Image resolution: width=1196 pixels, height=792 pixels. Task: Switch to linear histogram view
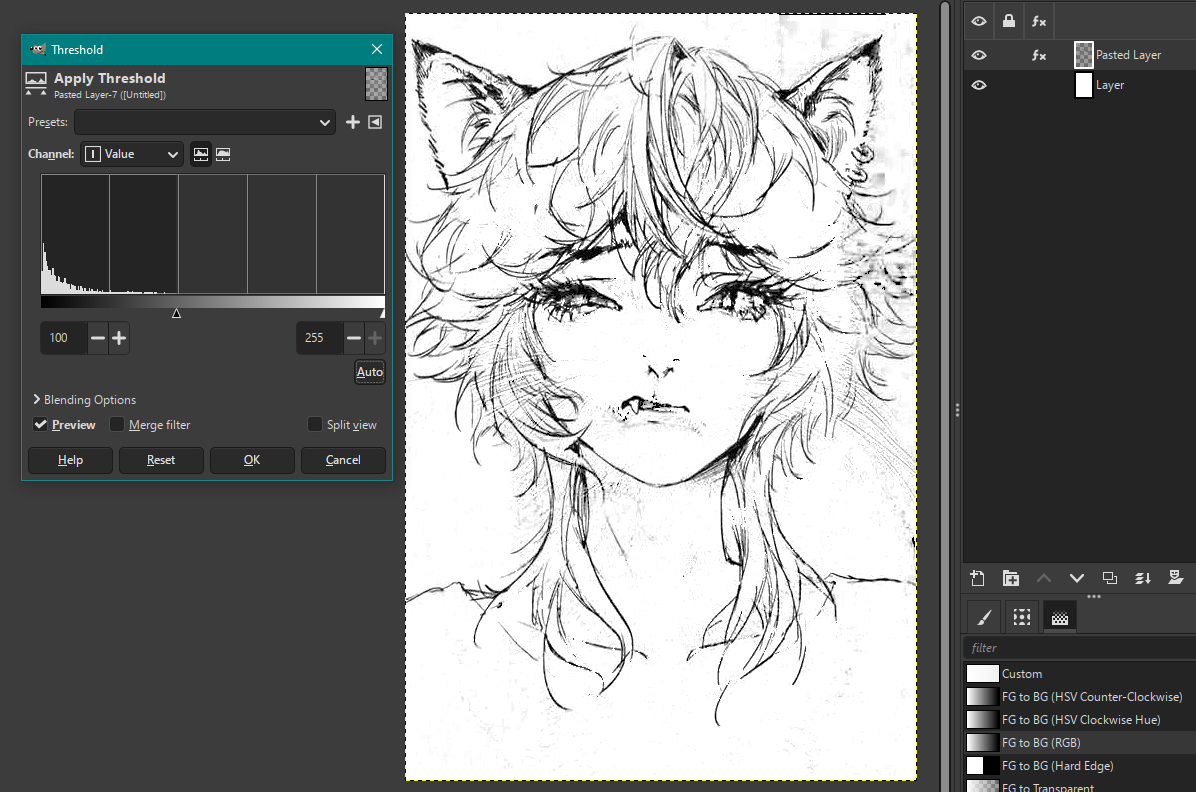pyautogui.click(x=201, y=154)
